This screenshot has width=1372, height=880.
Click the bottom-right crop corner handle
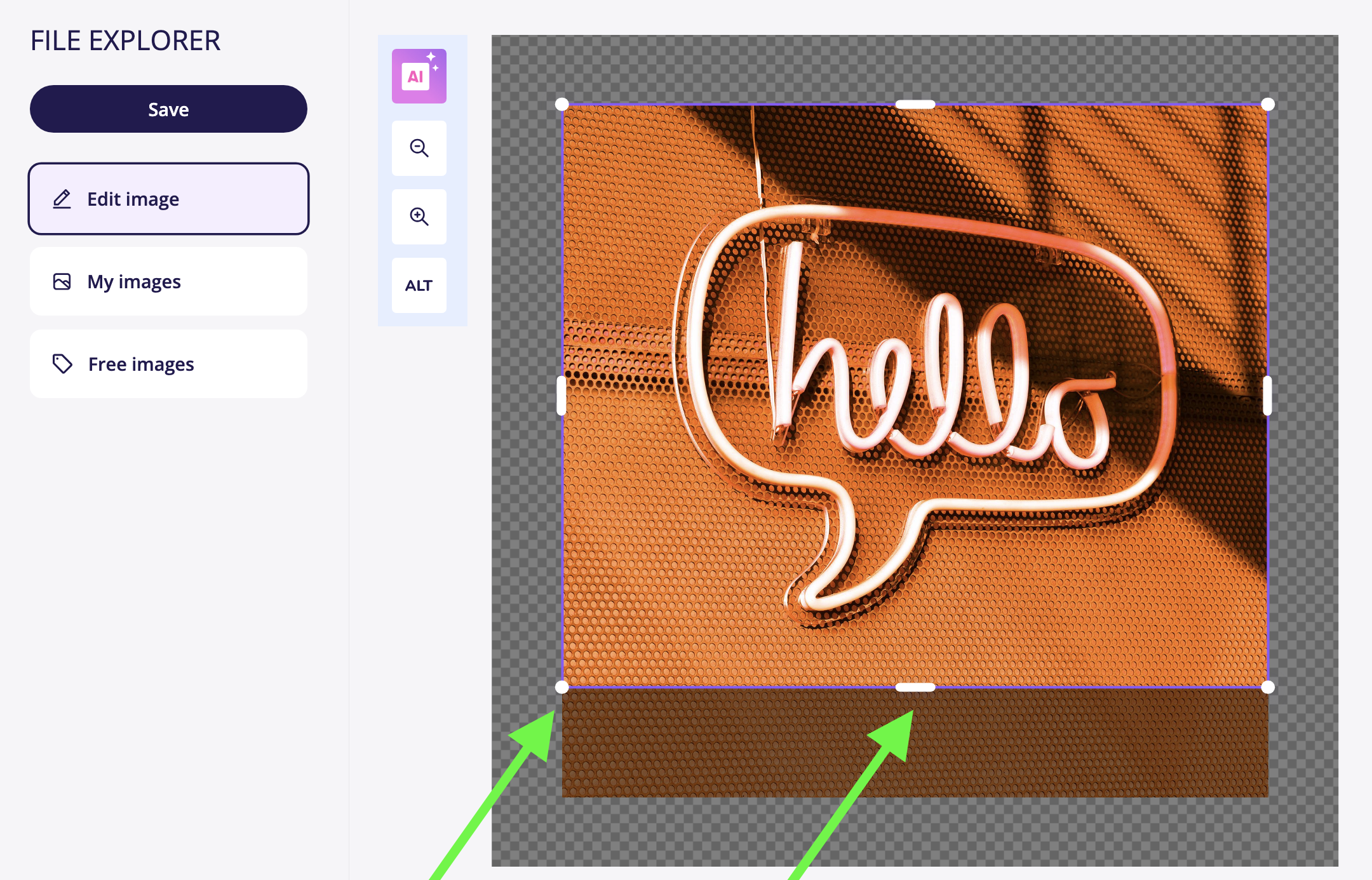click(x=1267, y=687)
